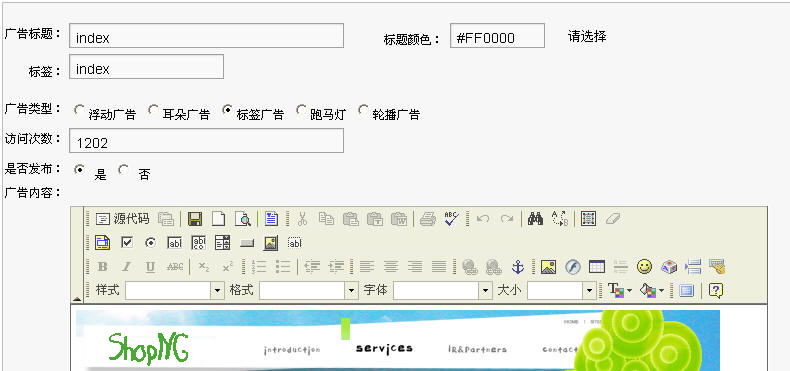Open Preview with the magnifier page icon

243,219
